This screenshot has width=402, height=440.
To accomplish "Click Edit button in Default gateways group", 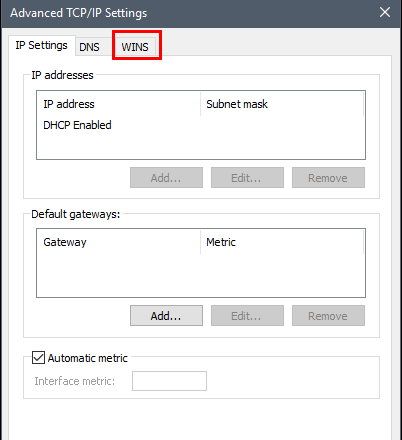I will (x=247, y=316).
